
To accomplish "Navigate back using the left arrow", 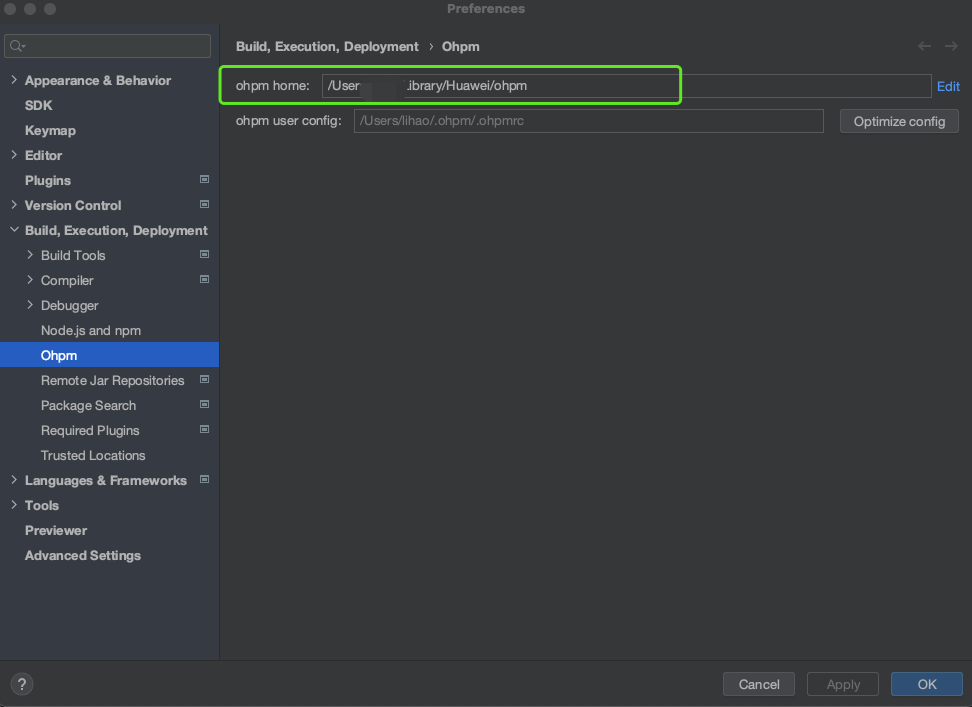I will click(x=924, y=46).
